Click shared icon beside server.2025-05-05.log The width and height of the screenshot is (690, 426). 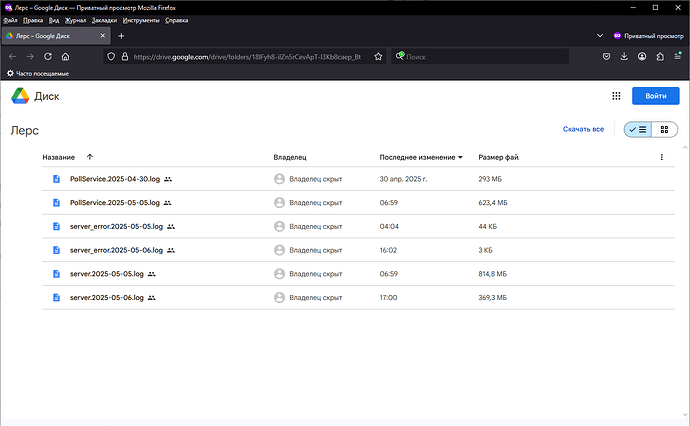tap(151, 274)
